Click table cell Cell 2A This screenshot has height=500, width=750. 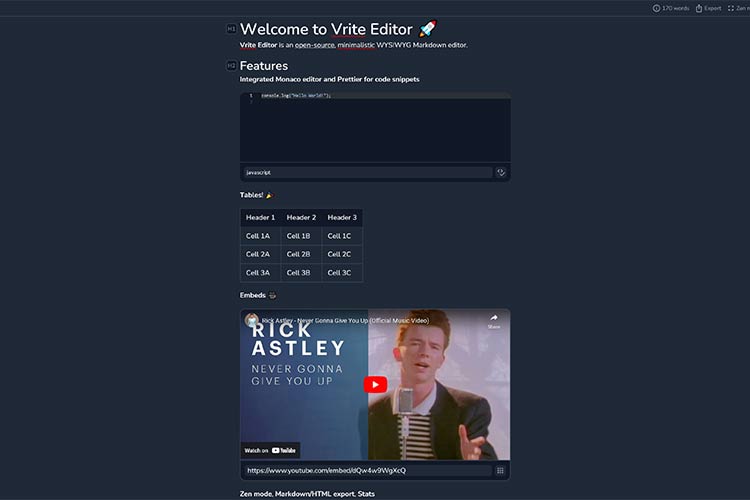click(260, 254)
